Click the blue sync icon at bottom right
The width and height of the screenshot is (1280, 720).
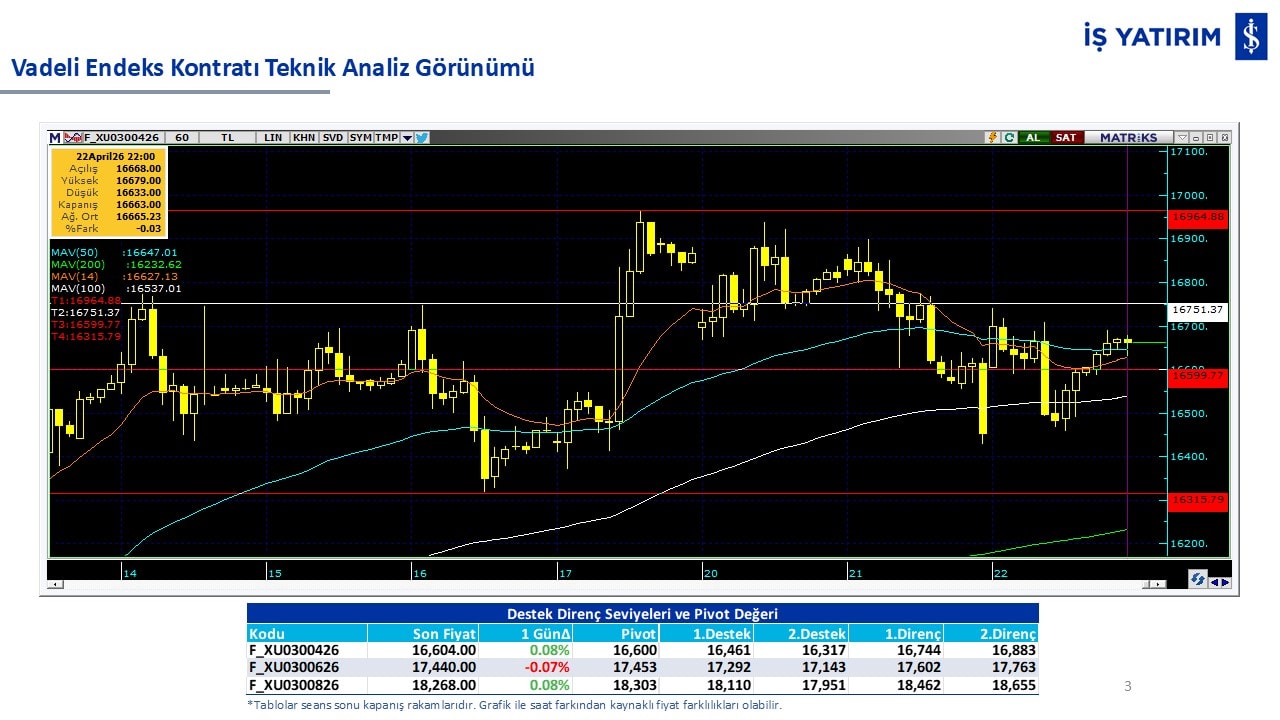pos(1197,580)
